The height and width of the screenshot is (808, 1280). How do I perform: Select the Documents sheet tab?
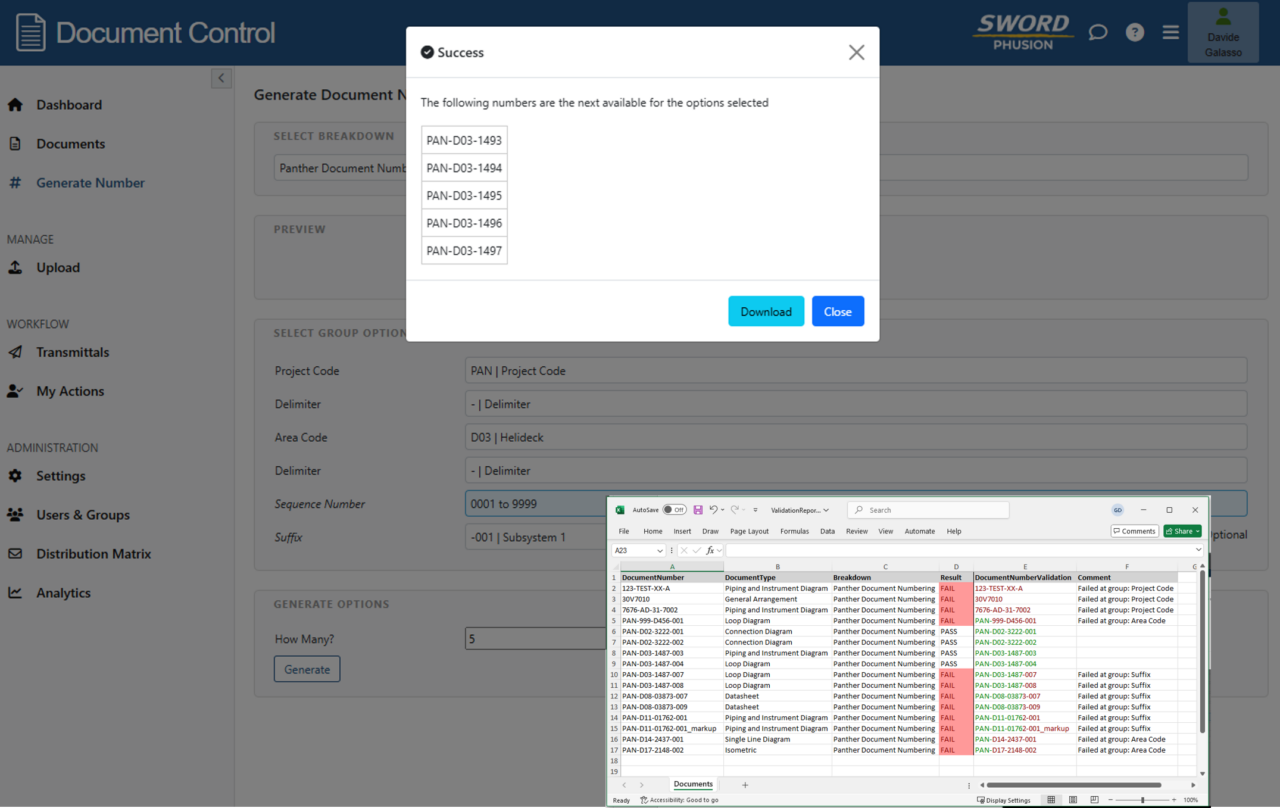(693, 785)
